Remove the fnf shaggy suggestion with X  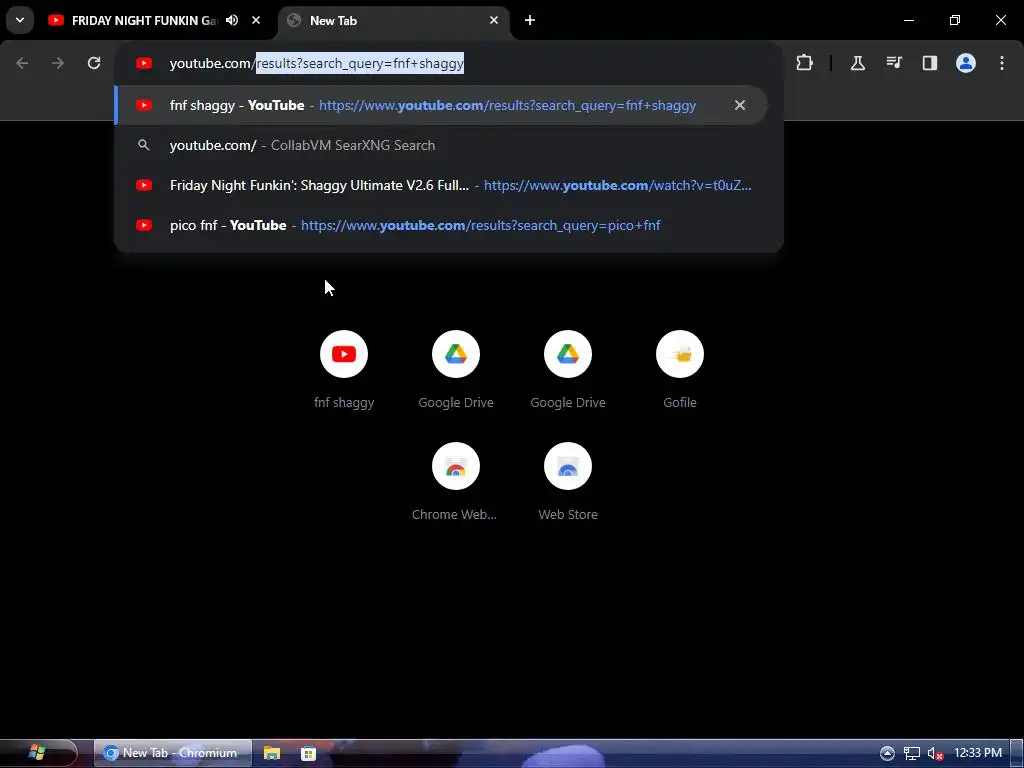[740, 105]
